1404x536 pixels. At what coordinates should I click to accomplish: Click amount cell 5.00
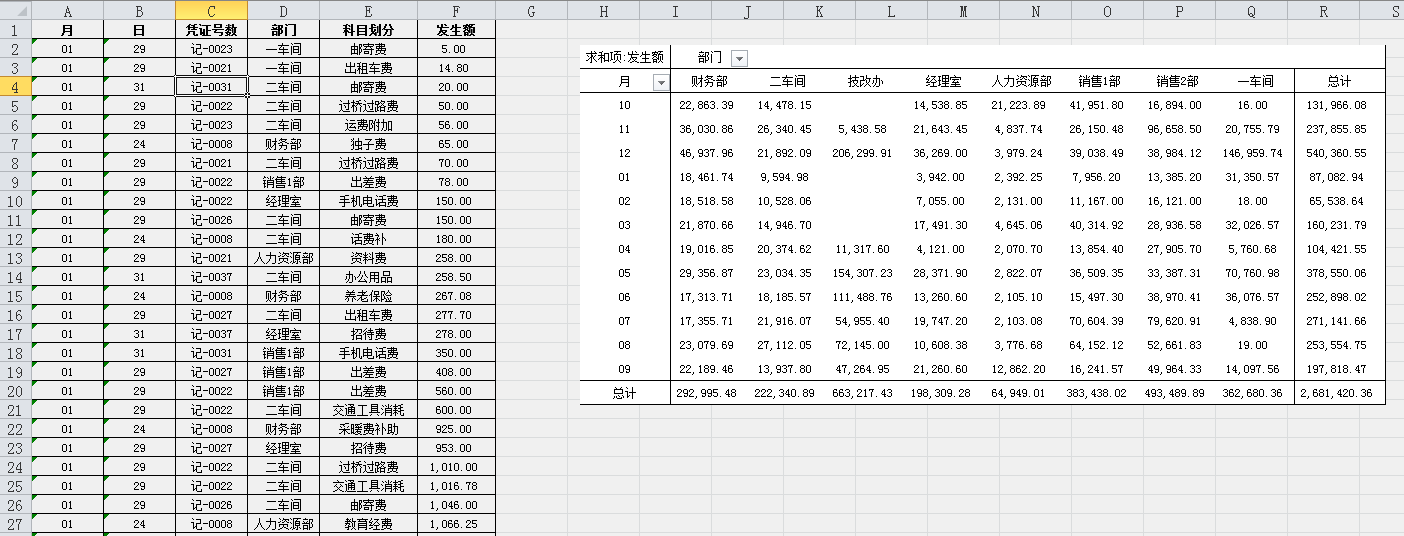tap(456, 49)
